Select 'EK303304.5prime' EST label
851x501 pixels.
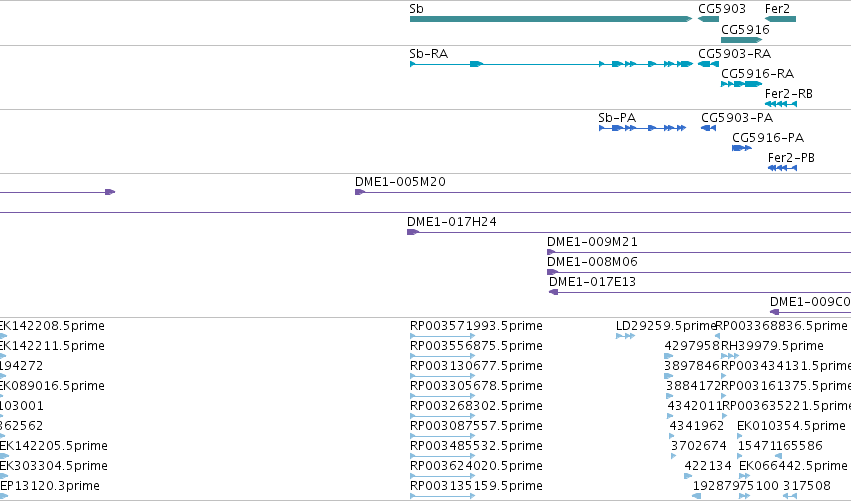(x=54, y=466)
